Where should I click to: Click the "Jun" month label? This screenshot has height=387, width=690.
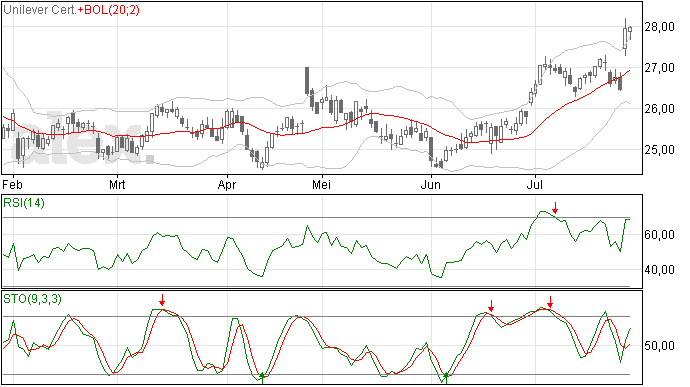point(430,184)
